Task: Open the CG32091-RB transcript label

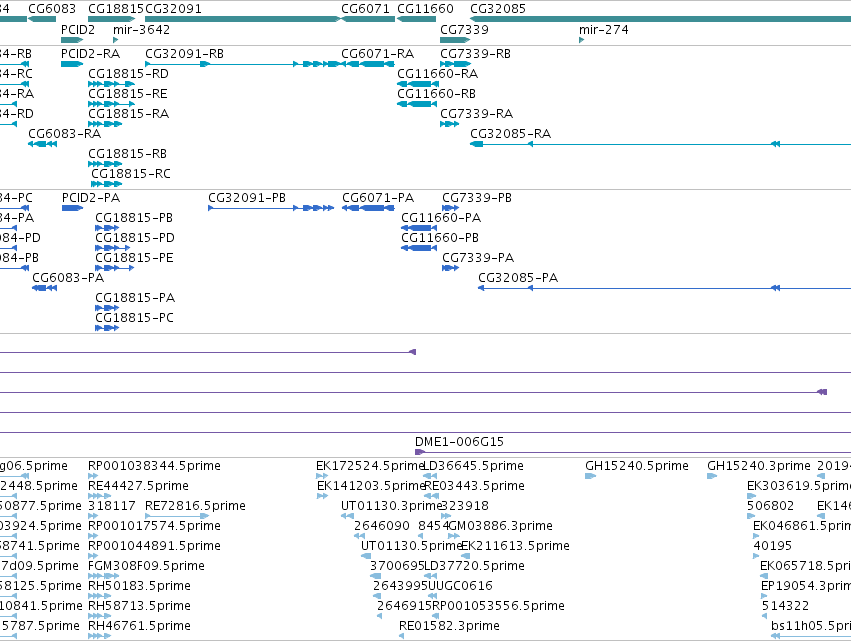Action: point(184,54)
